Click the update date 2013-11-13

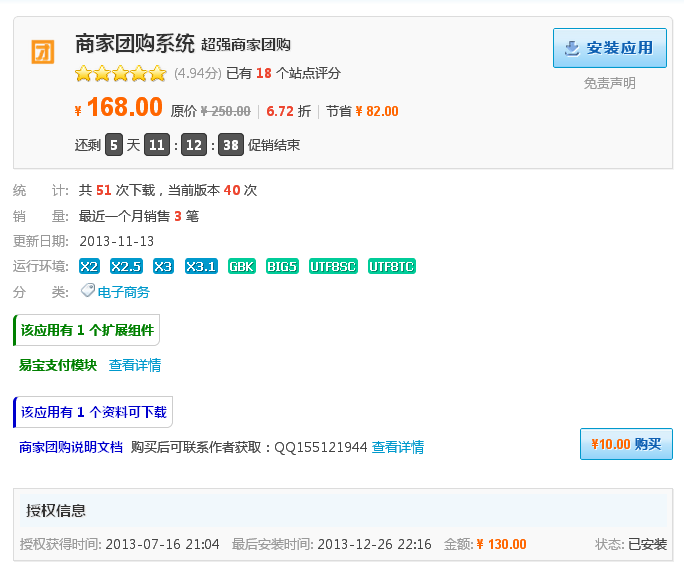117,241
